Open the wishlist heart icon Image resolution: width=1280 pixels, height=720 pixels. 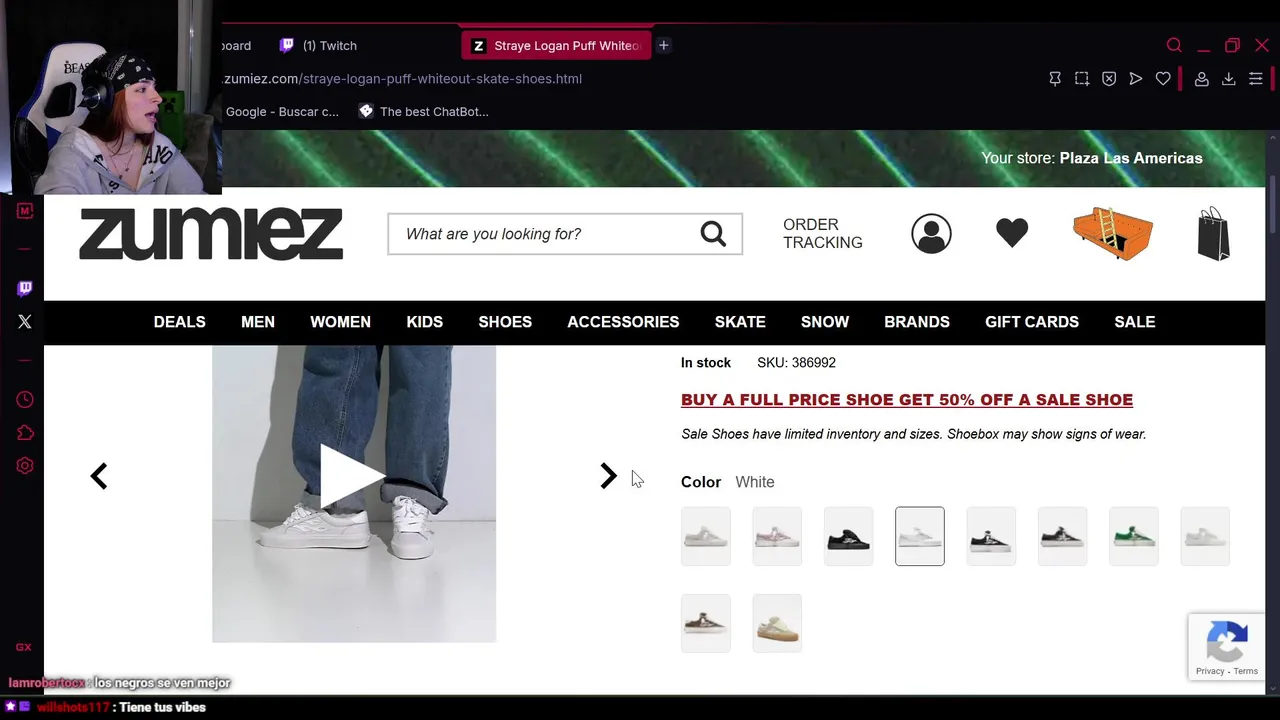(1012, 233)
